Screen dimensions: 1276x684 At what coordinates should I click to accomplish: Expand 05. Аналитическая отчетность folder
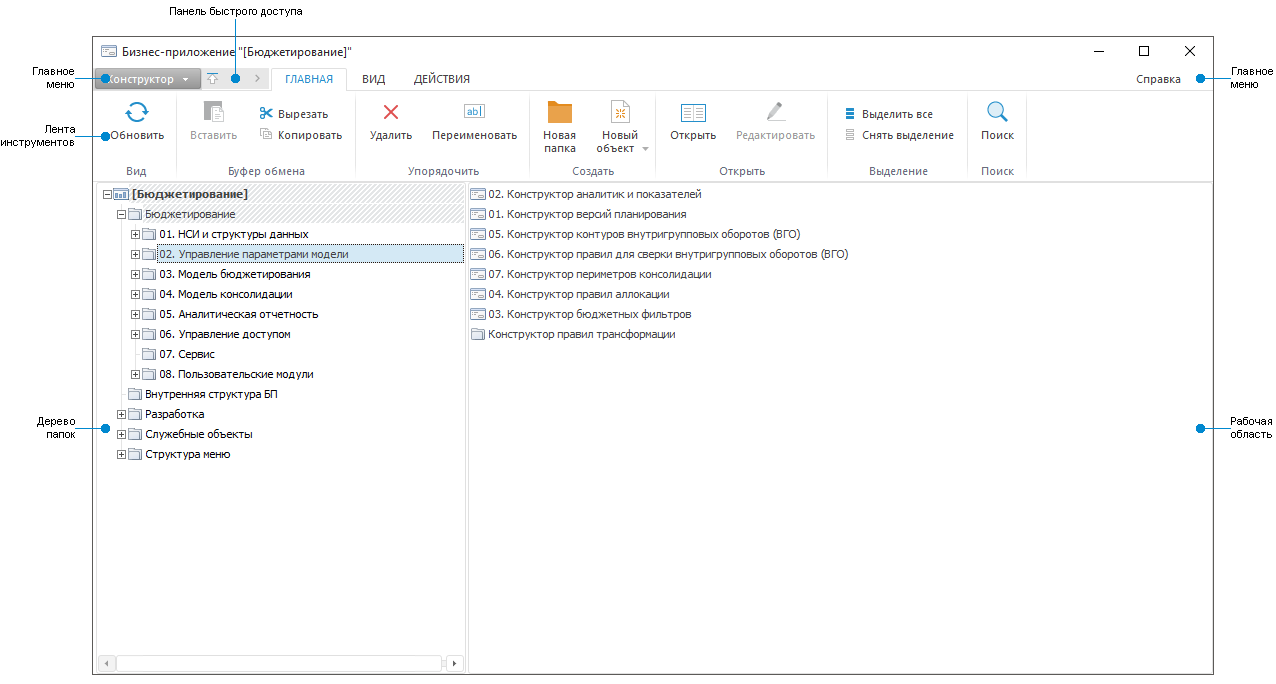[135, 314]
